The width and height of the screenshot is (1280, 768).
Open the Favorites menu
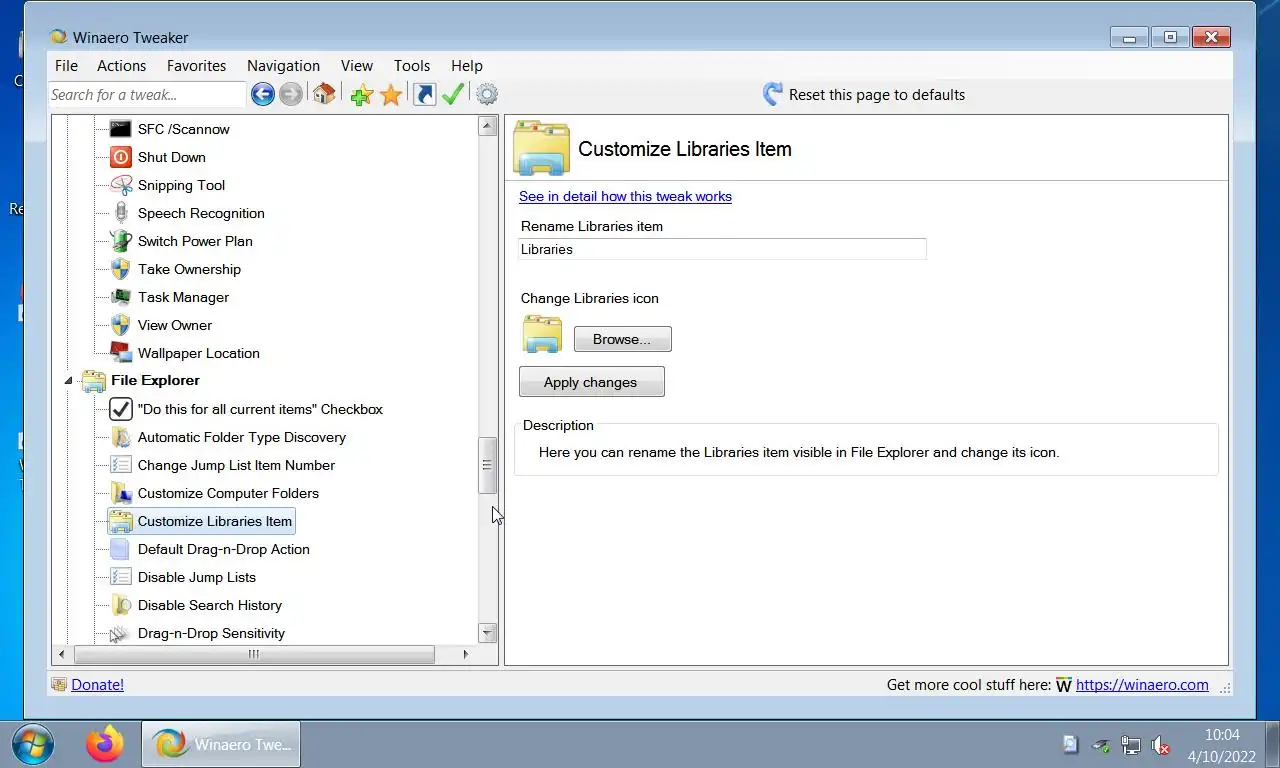click(x=196, y=66)
